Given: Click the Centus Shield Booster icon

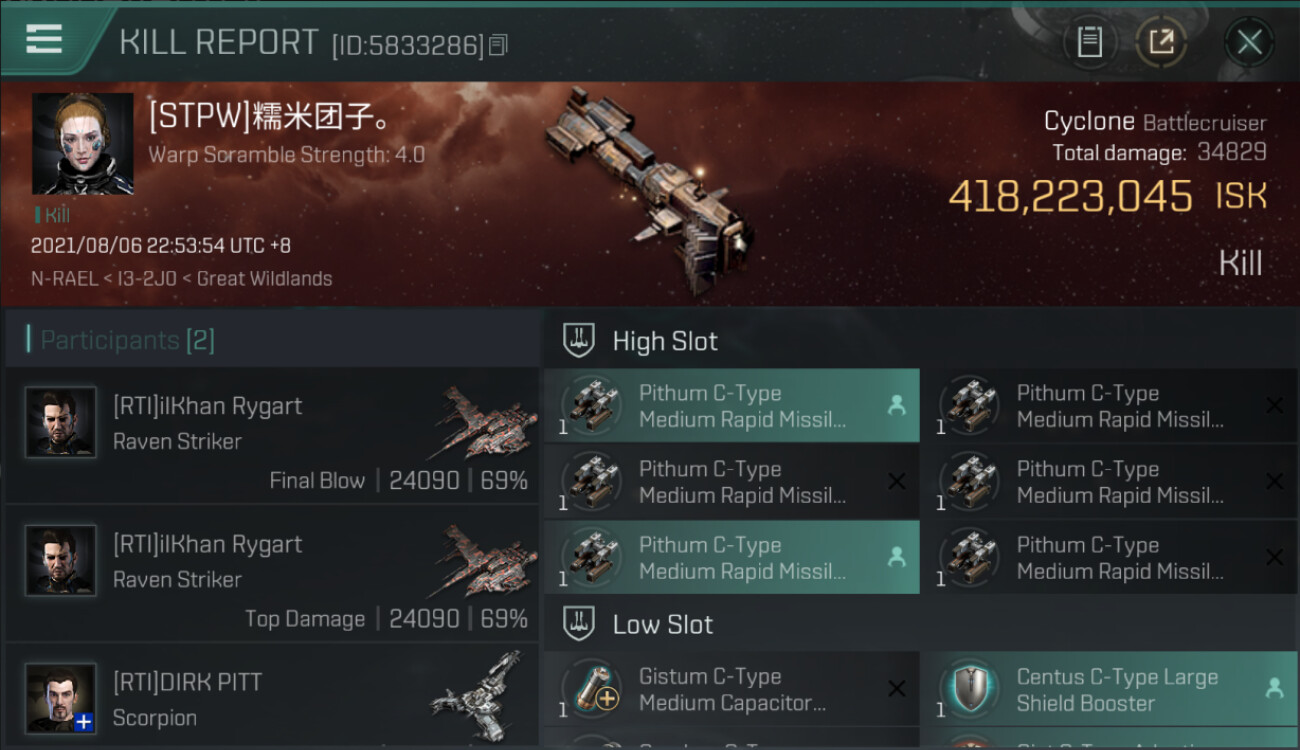Looking at the screenshot, I should (x=969, y=689).
